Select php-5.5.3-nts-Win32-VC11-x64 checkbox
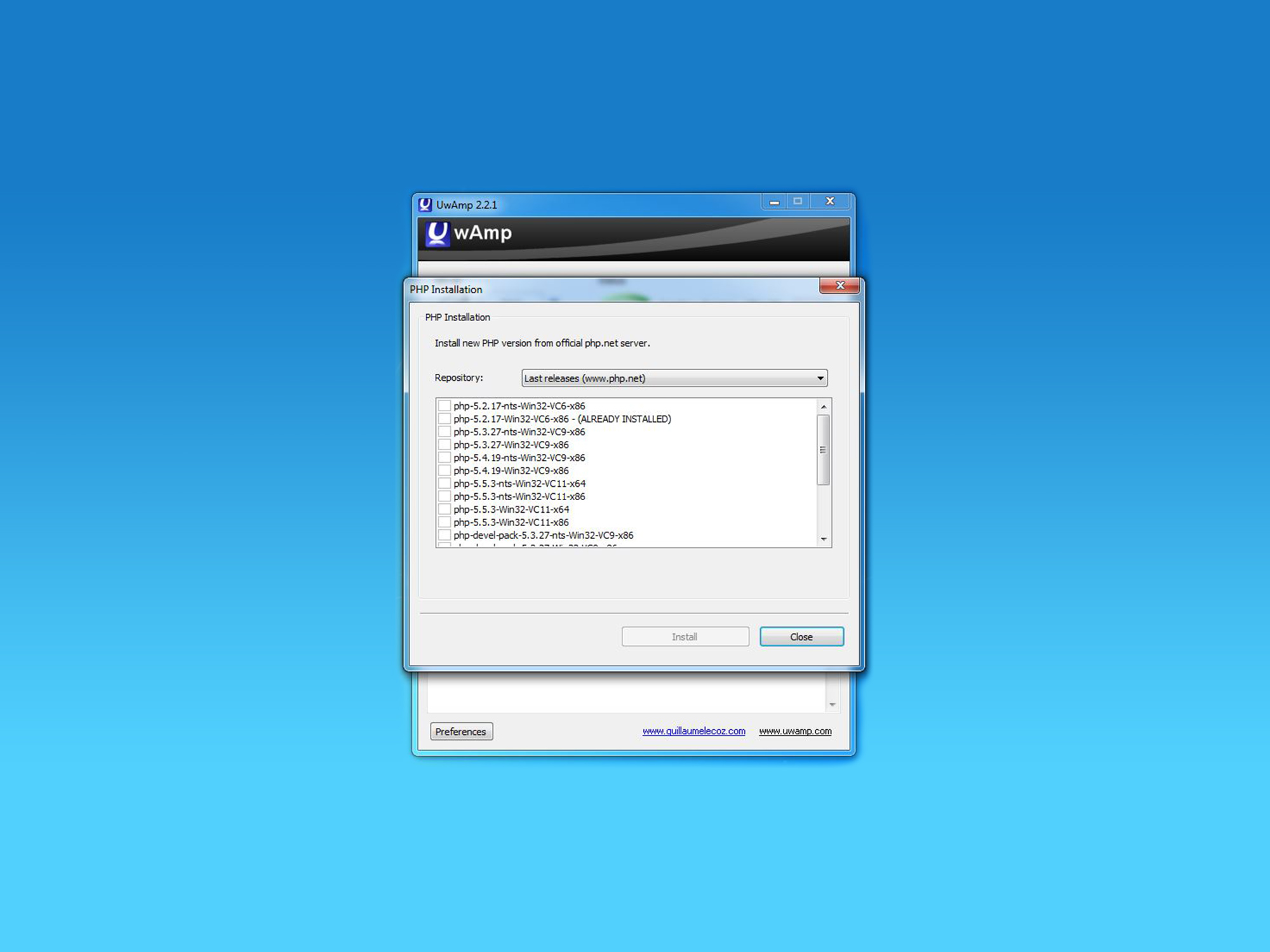Viewport: 1270px width, 952px height. pos(444,484)
